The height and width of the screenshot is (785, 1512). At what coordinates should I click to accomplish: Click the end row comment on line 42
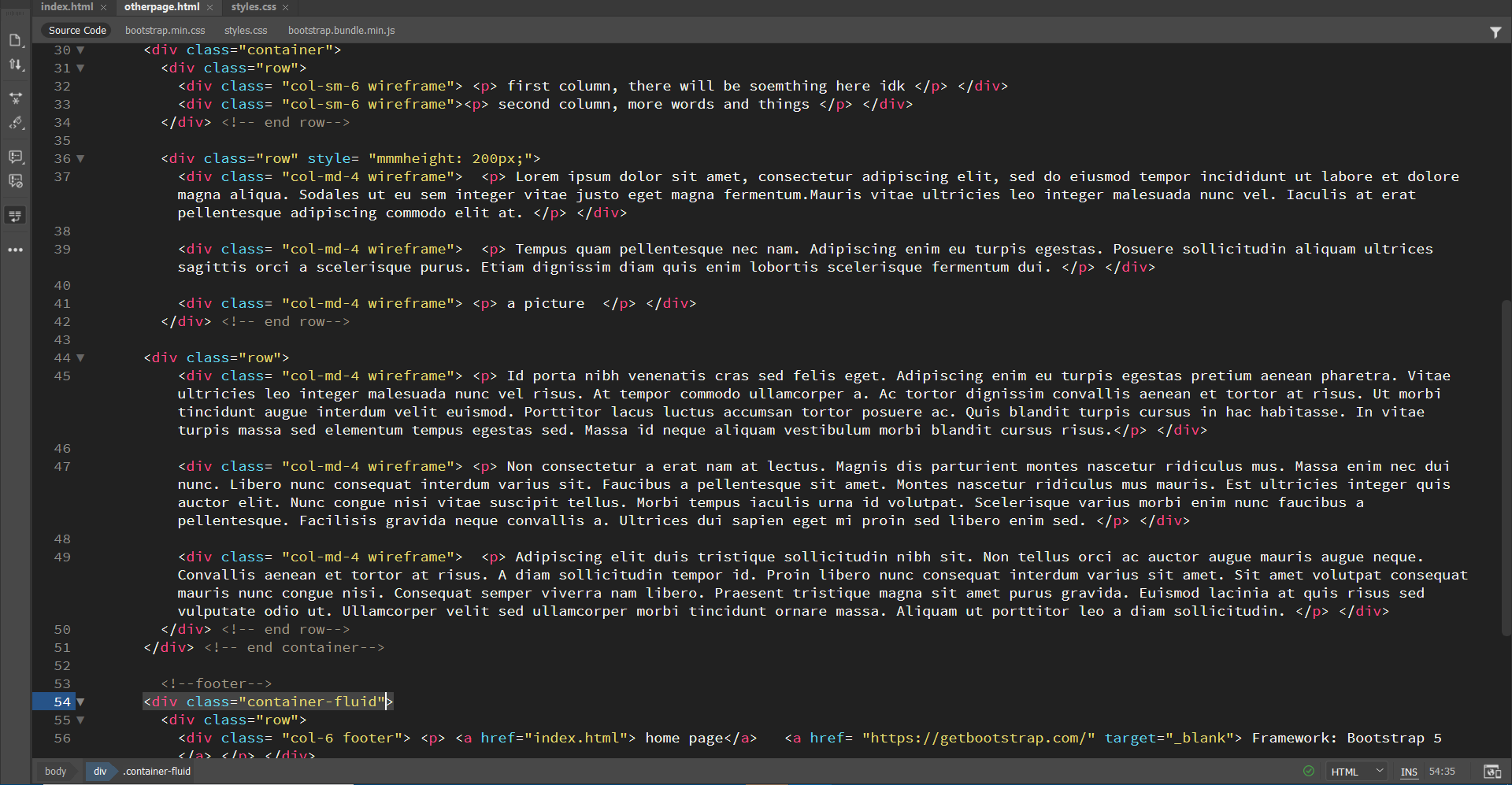coord(286,321)
